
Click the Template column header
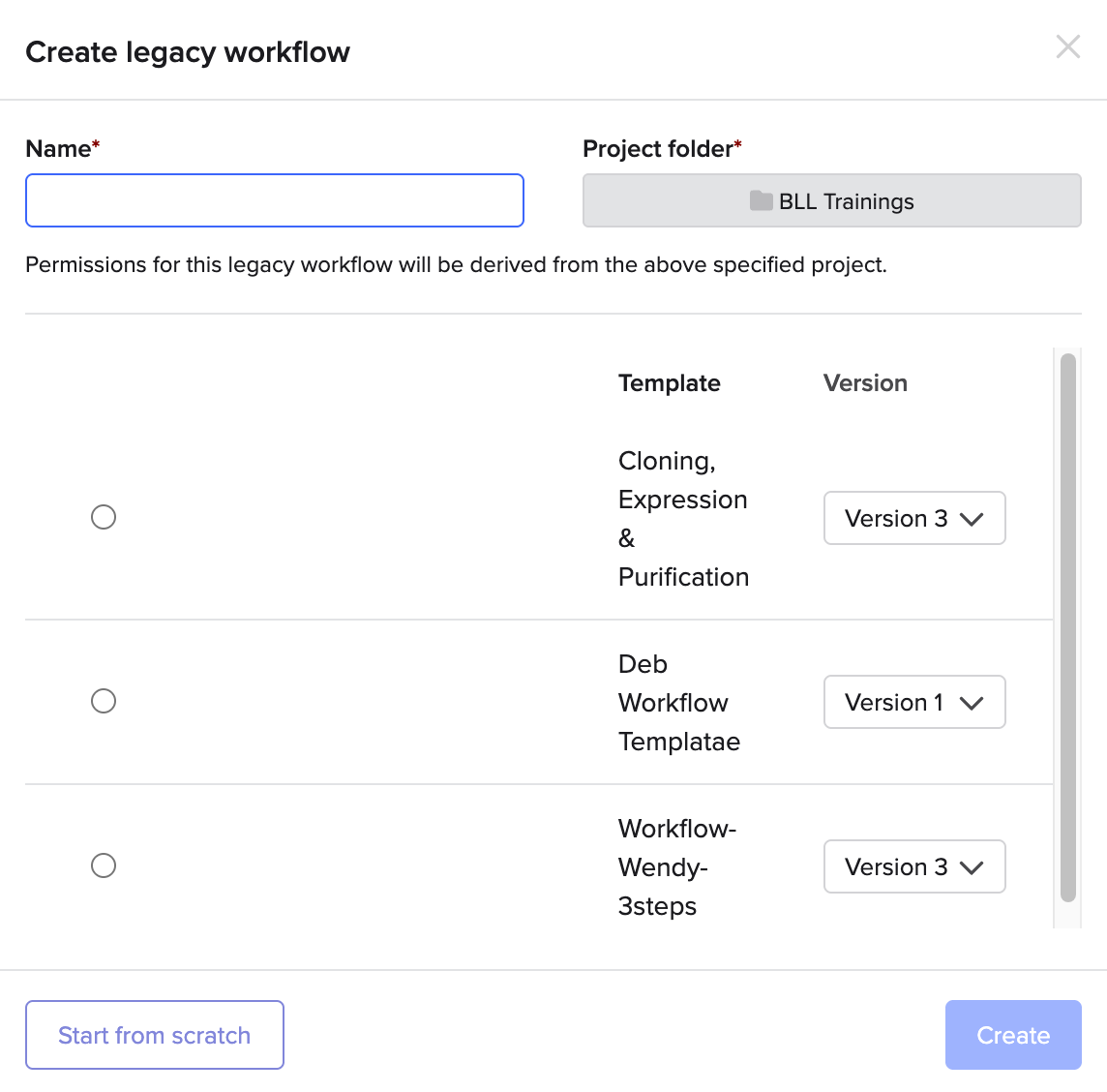[x=669, y=383]
